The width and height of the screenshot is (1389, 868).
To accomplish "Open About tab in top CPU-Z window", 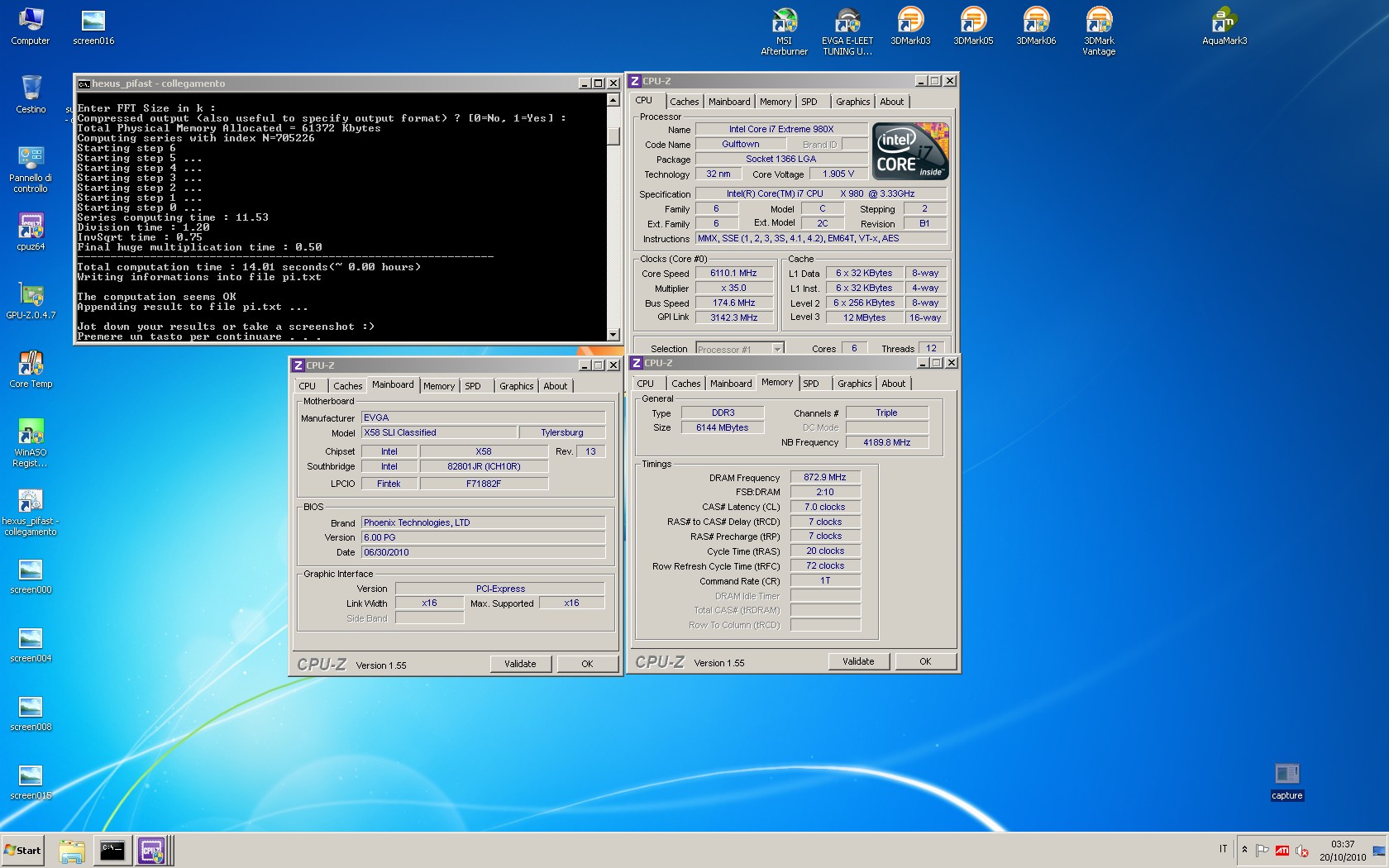I will coord(891,102).
